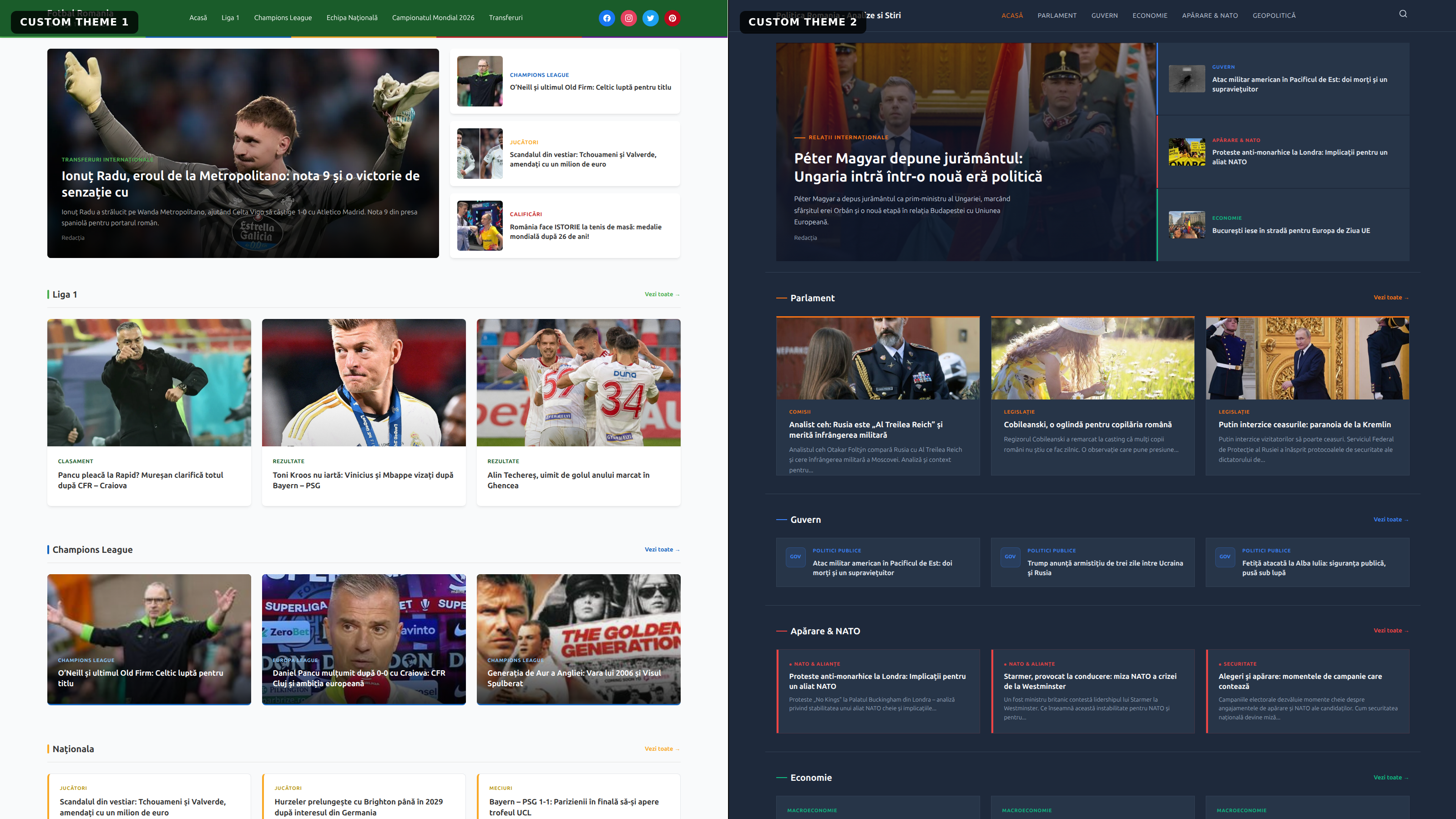Open Scandalul din vestiar headline under Naționala
The width and height of the screenshot is (1456, 819).
[142, 807]
